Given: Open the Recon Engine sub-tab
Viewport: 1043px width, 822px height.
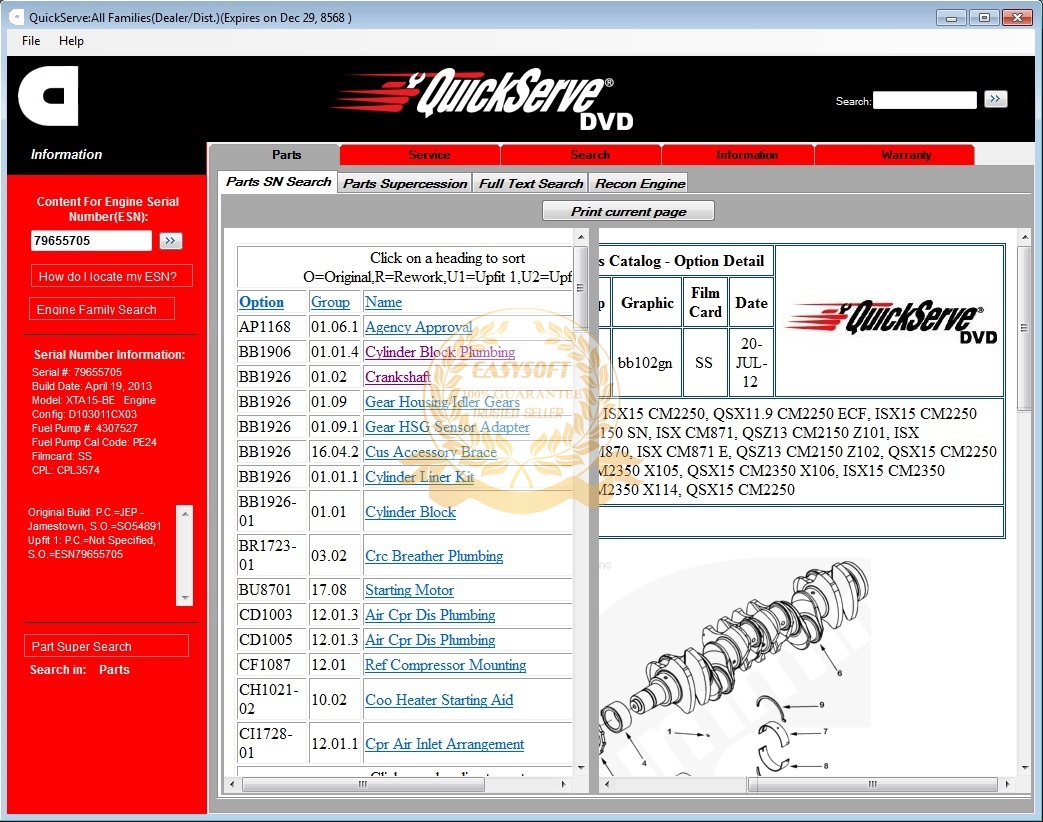Looking at the screenshot, I should pos(640,184).
